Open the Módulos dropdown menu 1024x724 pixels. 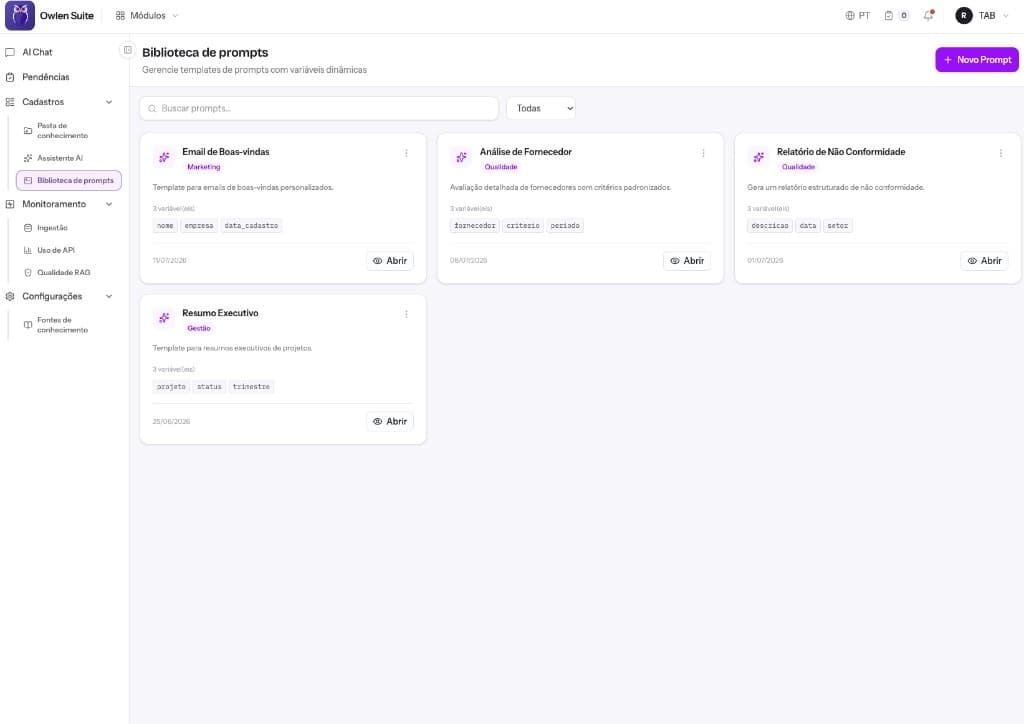click(147, 16)
